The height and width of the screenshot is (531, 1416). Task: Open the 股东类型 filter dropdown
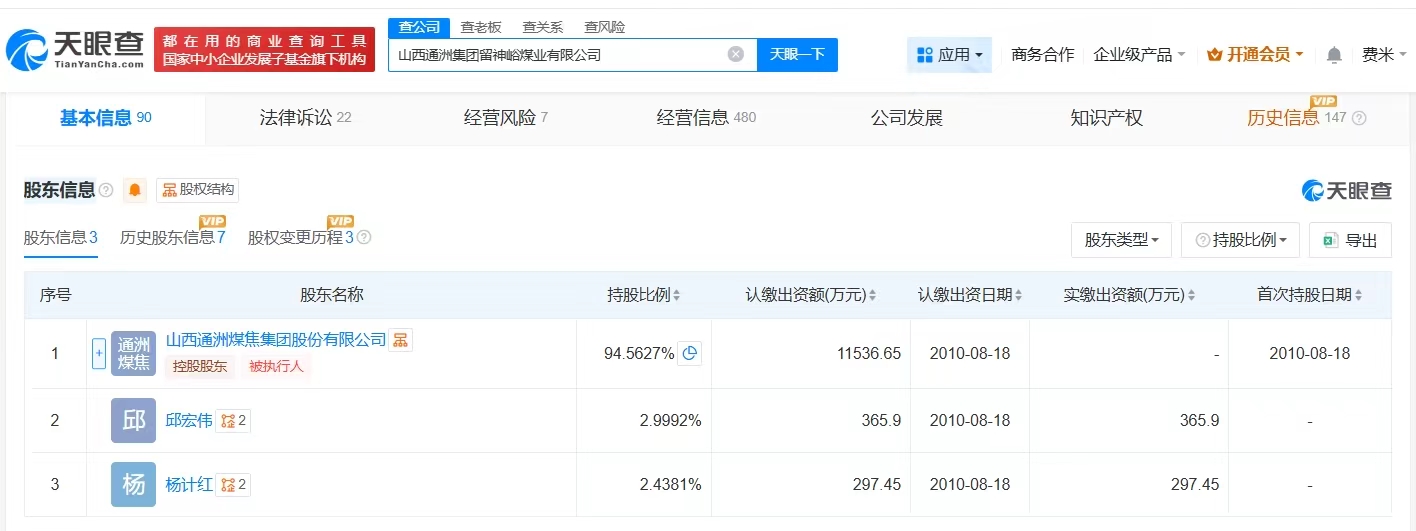[1121, 240]
